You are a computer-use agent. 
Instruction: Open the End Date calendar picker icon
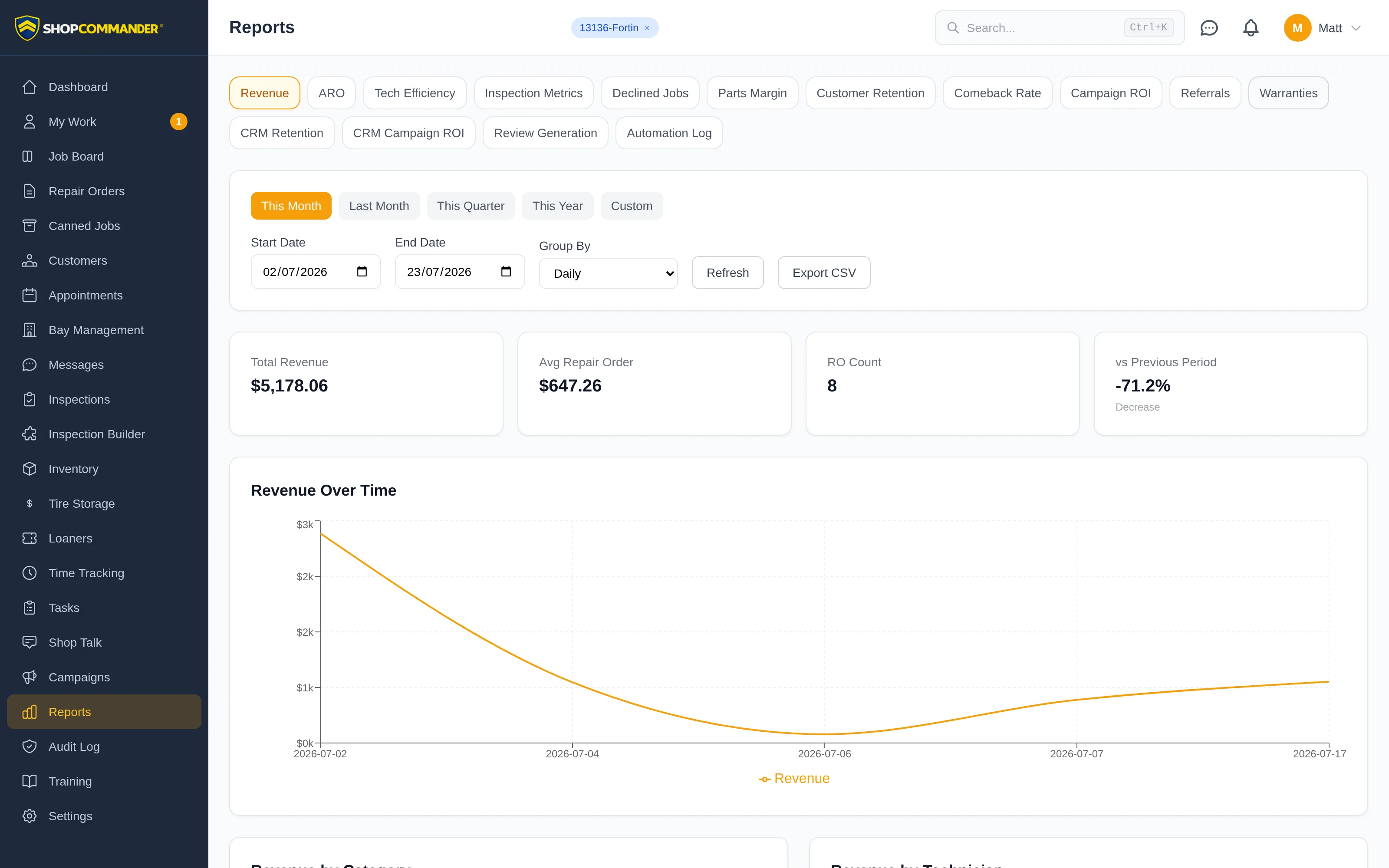click(506, 272)
